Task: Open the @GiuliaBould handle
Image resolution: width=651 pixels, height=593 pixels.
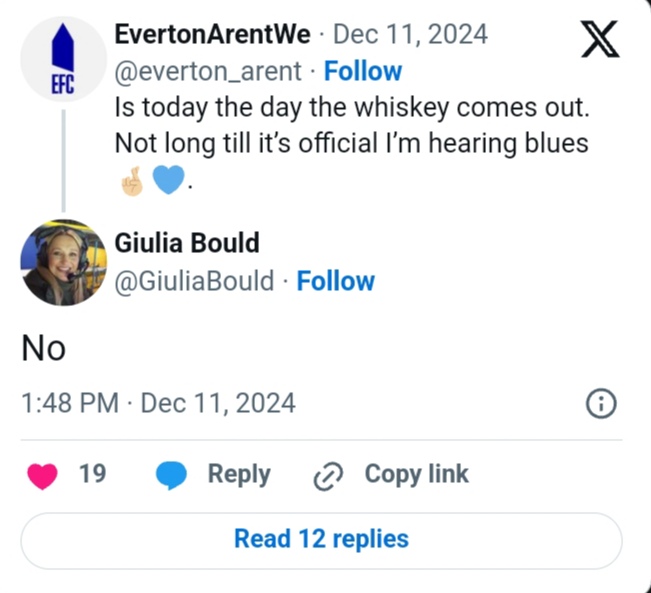Action: coord(195,281)
